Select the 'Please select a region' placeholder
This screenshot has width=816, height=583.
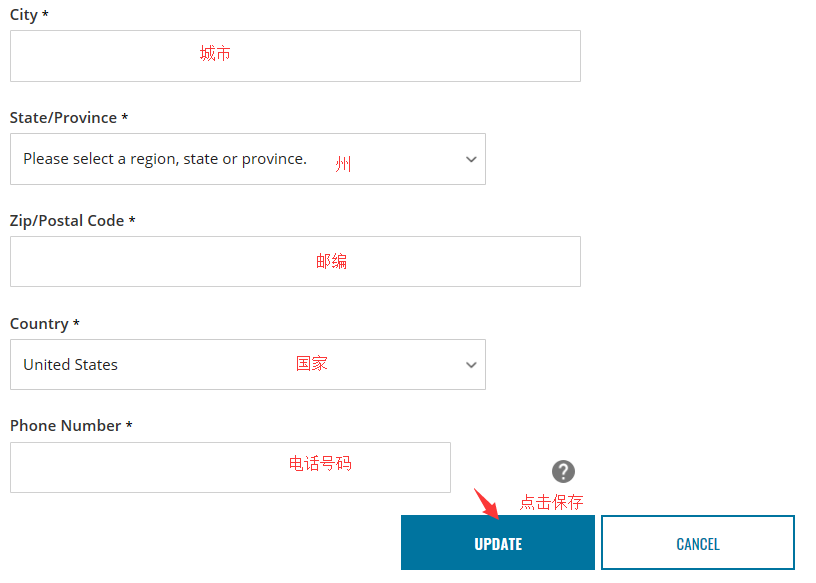coord(165,159)
